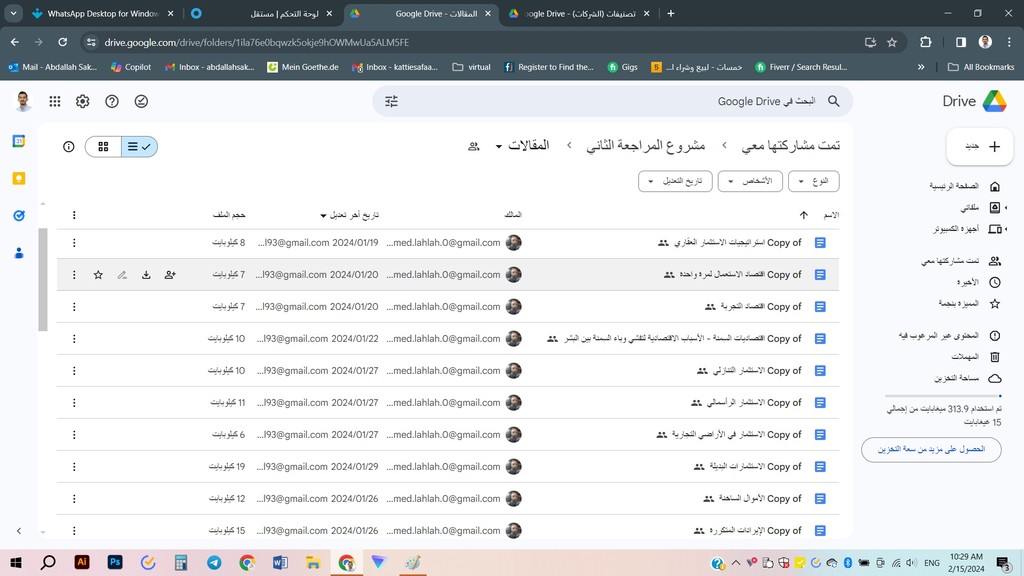
Task: Open Recent files in sidebar
Action: (x=978, y=283)
